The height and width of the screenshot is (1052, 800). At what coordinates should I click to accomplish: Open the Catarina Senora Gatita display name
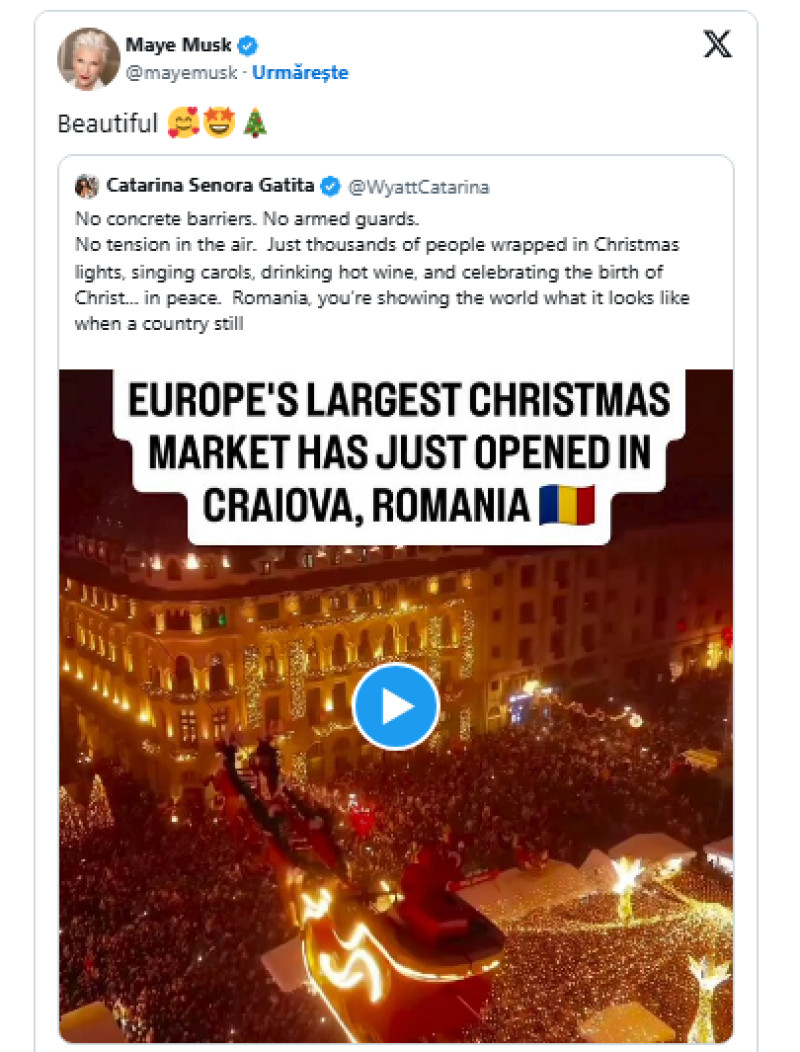210,186
